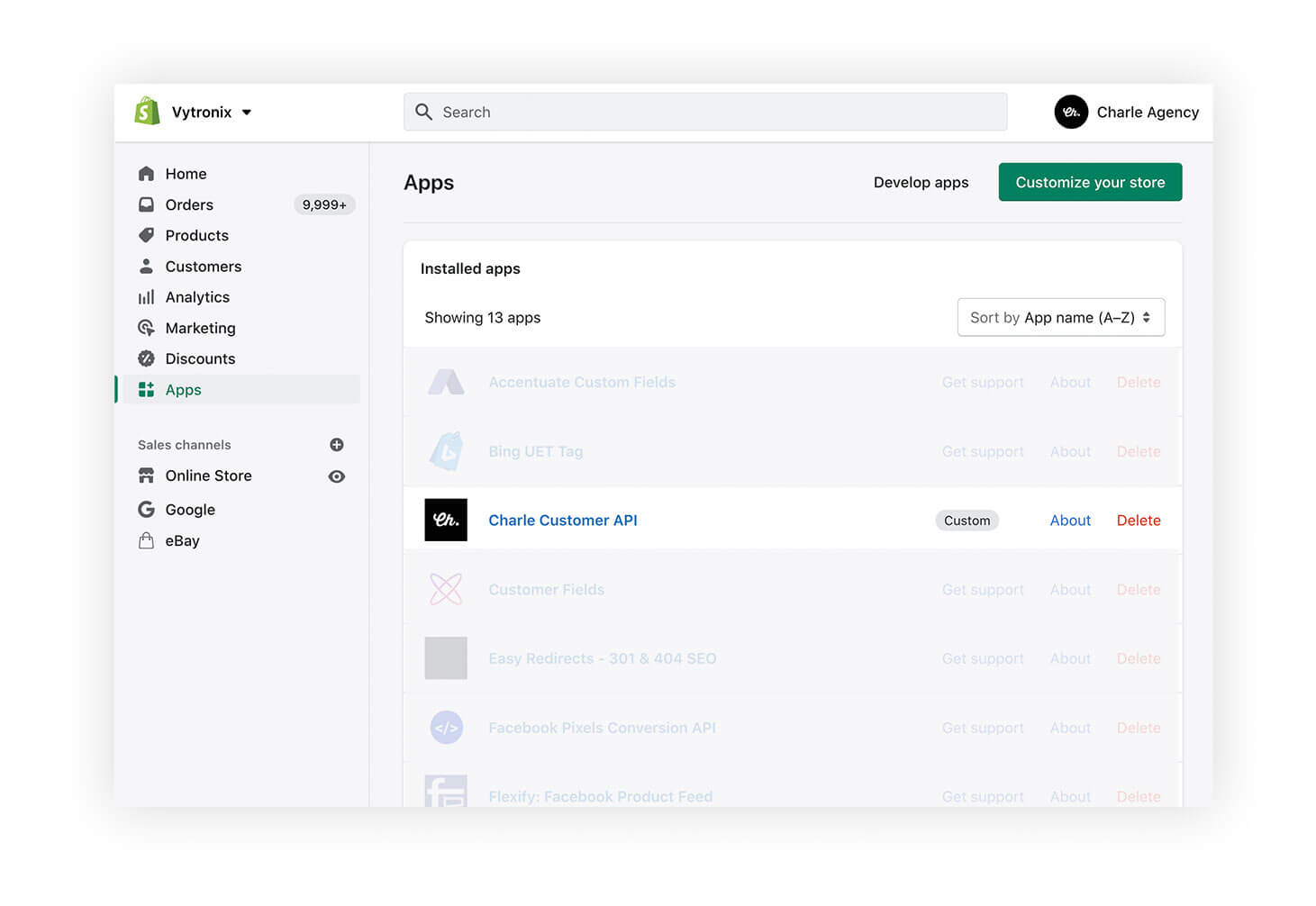Viewport: 1316px width, 906px height.
Task: Select the Home icon in the sidebar
Action: pyautogui.click(x=147, y=173)
